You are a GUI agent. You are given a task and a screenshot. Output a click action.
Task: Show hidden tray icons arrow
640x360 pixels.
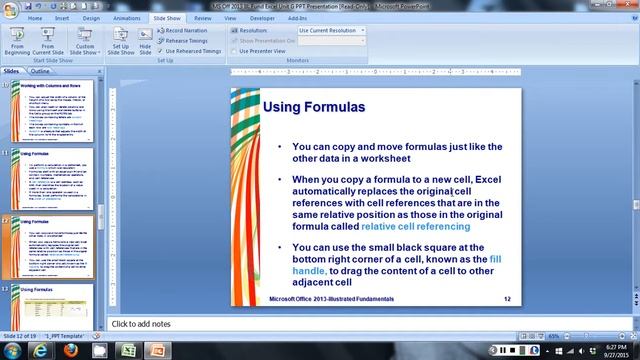point(547,351)
